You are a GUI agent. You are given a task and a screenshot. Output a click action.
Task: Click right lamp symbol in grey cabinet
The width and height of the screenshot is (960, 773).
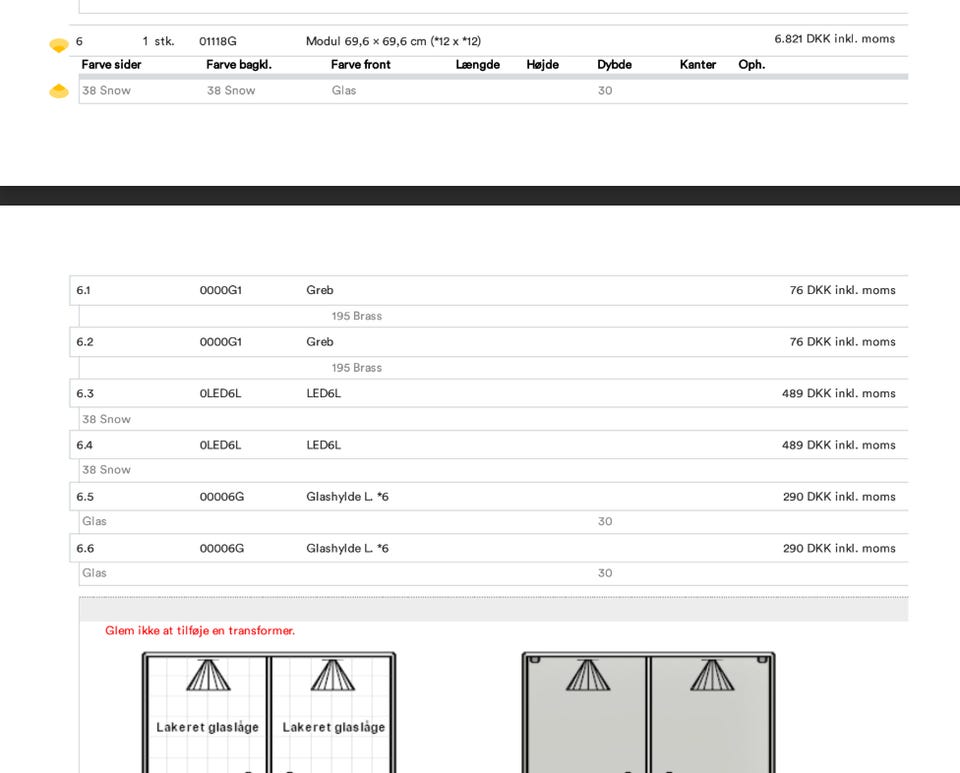click(712, 675)
